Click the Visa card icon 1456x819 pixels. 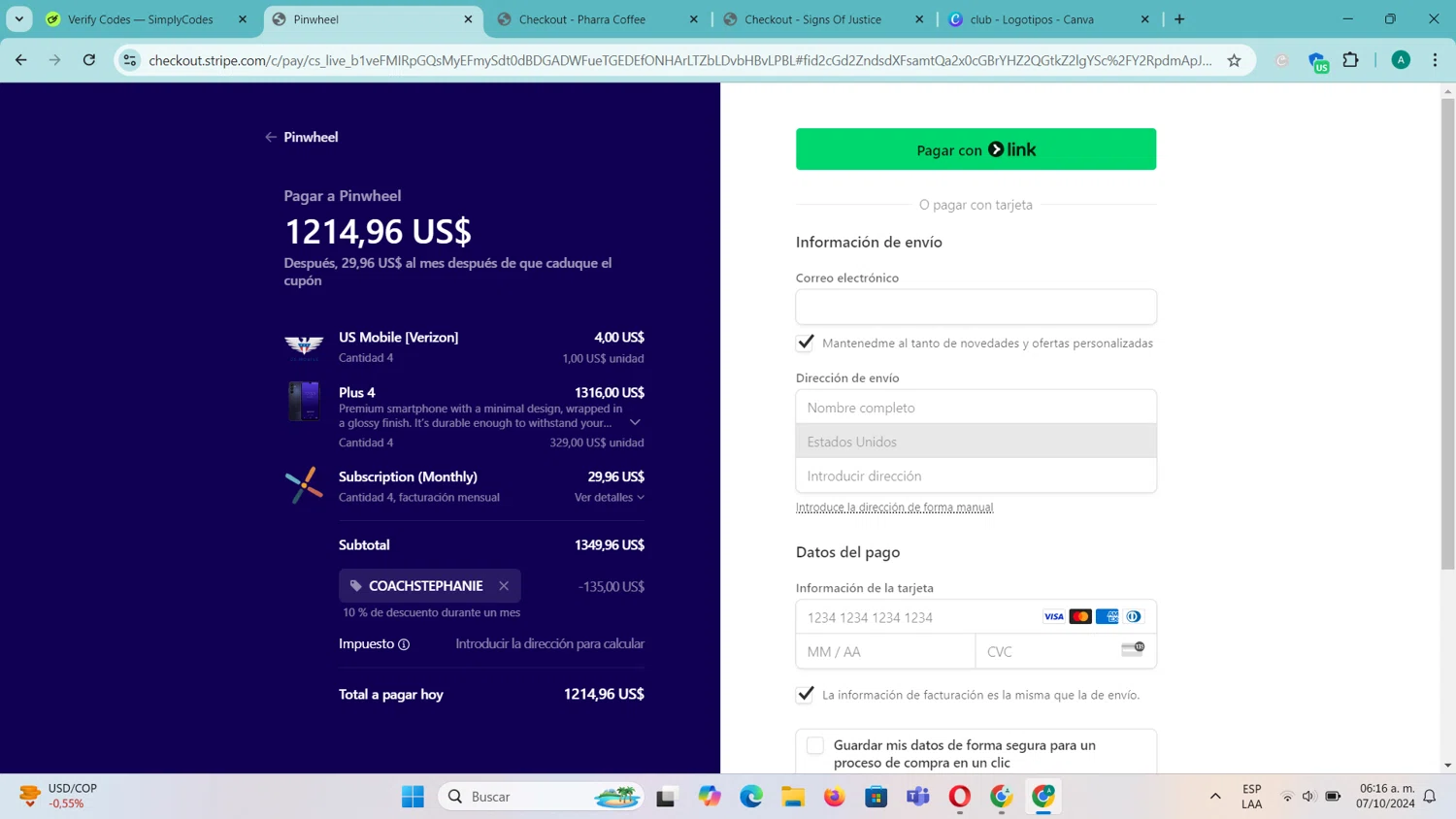coord(1053,616)
